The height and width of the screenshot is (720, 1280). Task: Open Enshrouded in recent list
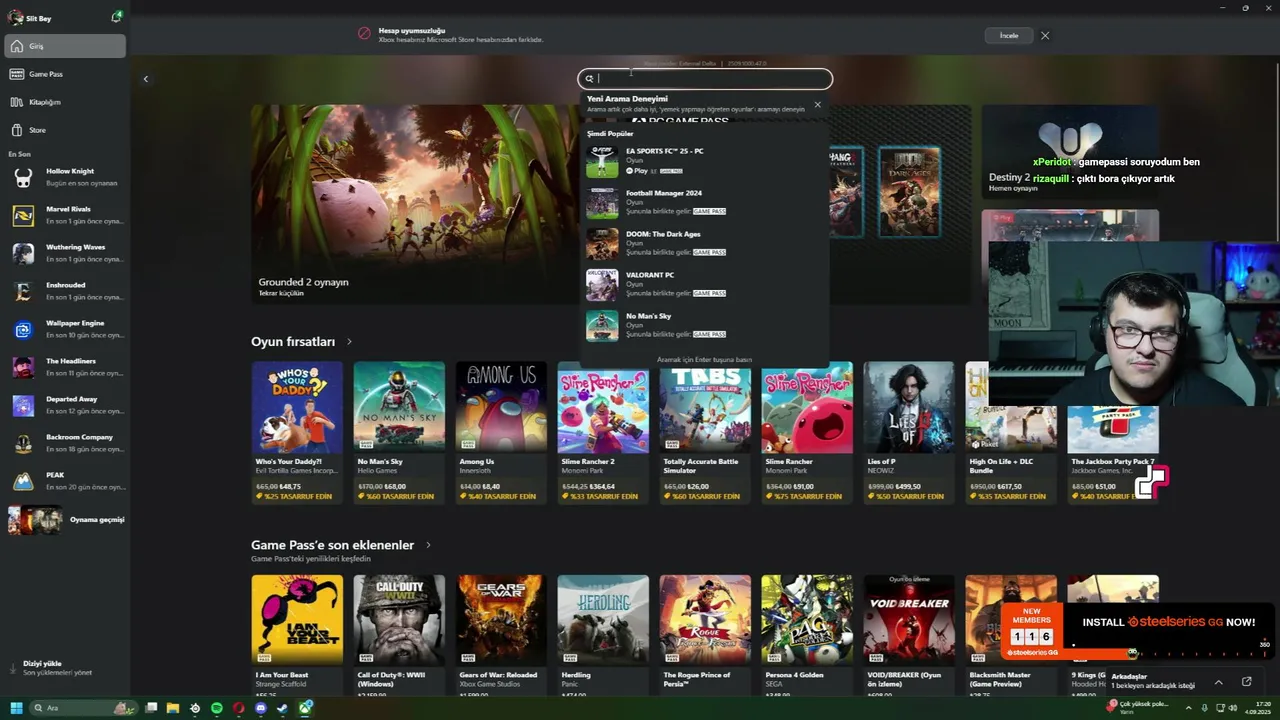pos(65,291)
